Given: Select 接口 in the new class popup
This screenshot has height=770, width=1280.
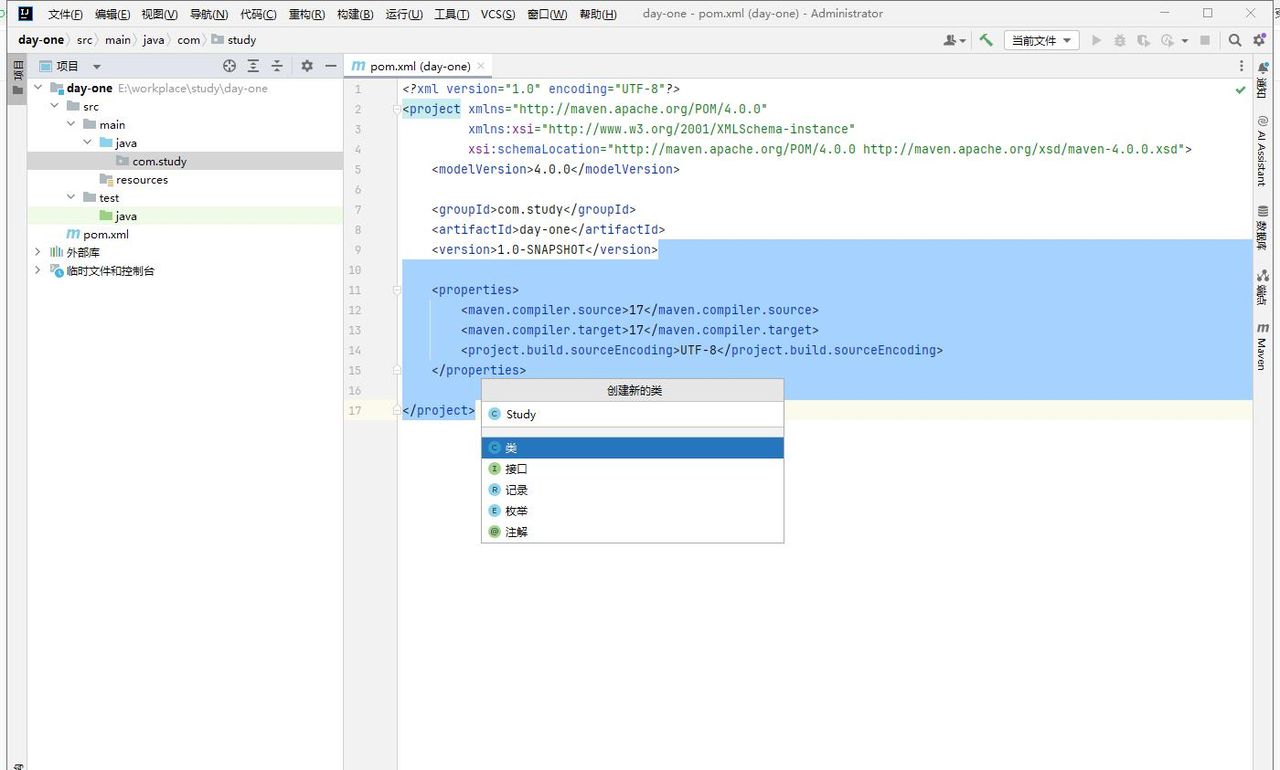Looking at the screenshot, I should [516, 469].
